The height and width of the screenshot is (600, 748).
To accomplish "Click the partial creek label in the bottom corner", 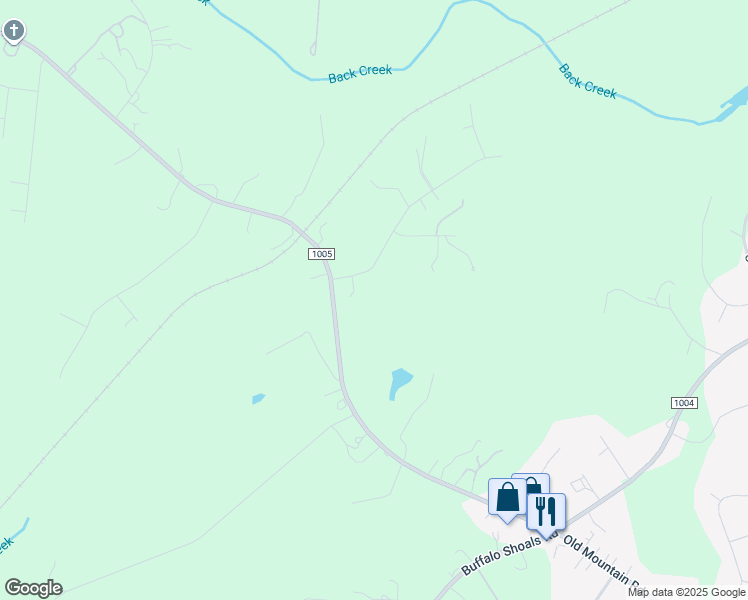I will click(6, 546).
